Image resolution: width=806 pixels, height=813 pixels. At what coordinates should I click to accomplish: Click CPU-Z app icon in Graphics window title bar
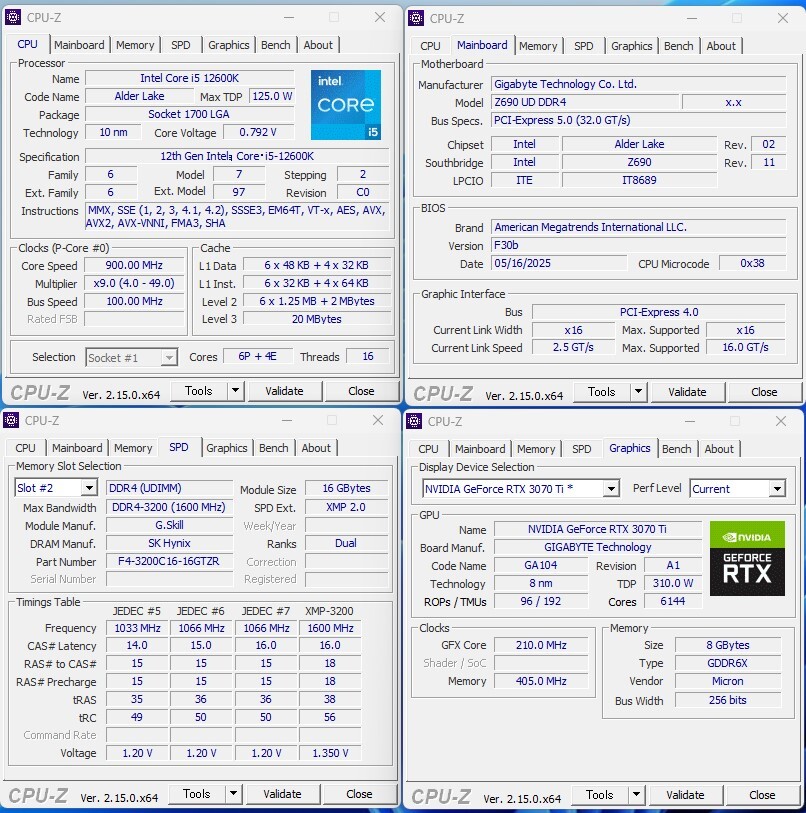[414, 421]
